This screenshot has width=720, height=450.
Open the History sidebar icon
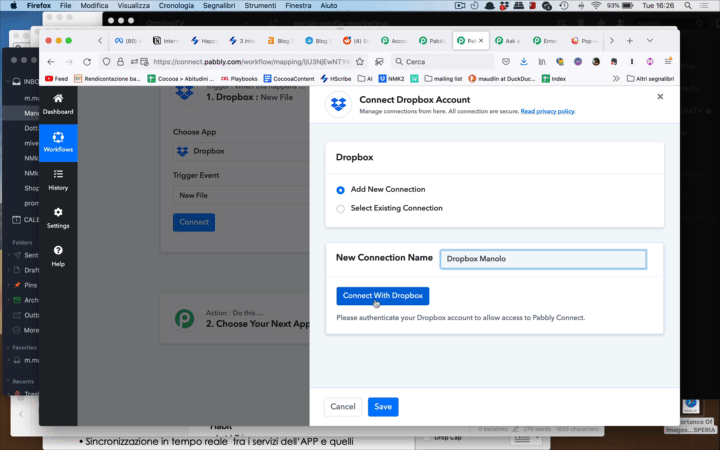tap(58, 180)
